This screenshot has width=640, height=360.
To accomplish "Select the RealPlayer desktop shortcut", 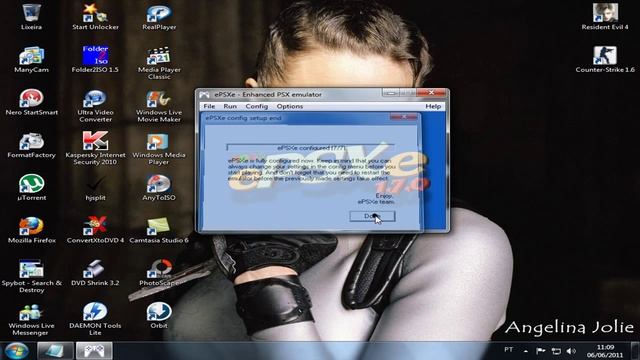I will click(x=159, y=16).
